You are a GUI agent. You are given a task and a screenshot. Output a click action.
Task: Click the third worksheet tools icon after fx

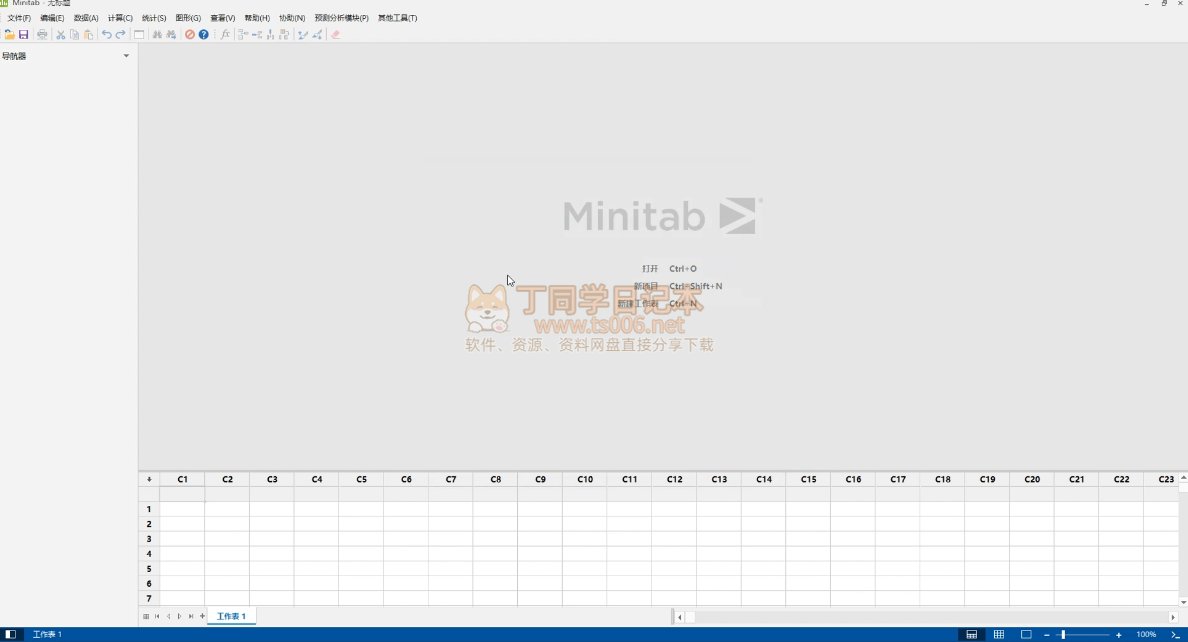click(270, 35)
